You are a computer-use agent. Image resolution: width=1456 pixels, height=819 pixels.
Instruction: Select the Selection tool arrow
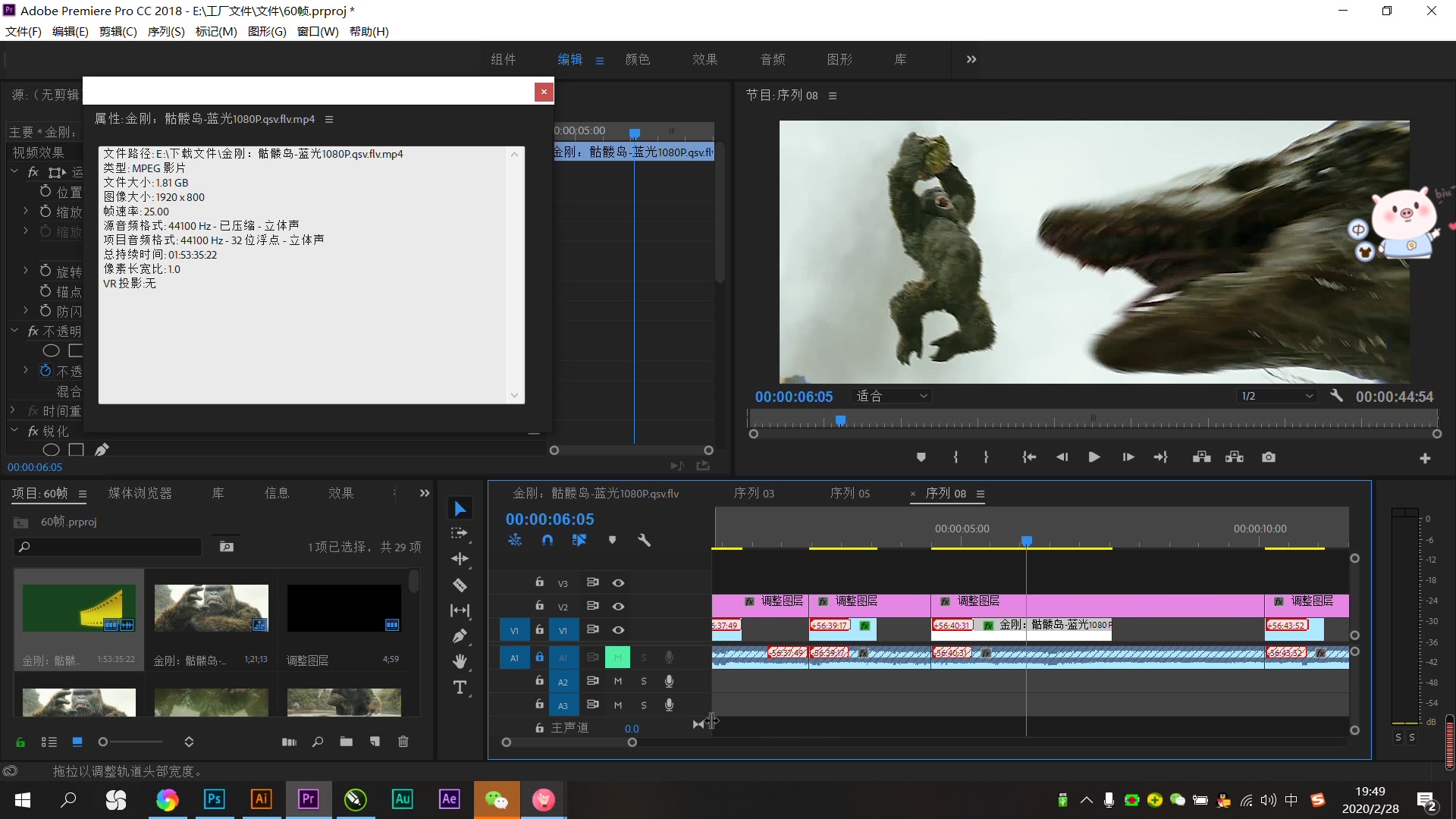coord(460,508)
